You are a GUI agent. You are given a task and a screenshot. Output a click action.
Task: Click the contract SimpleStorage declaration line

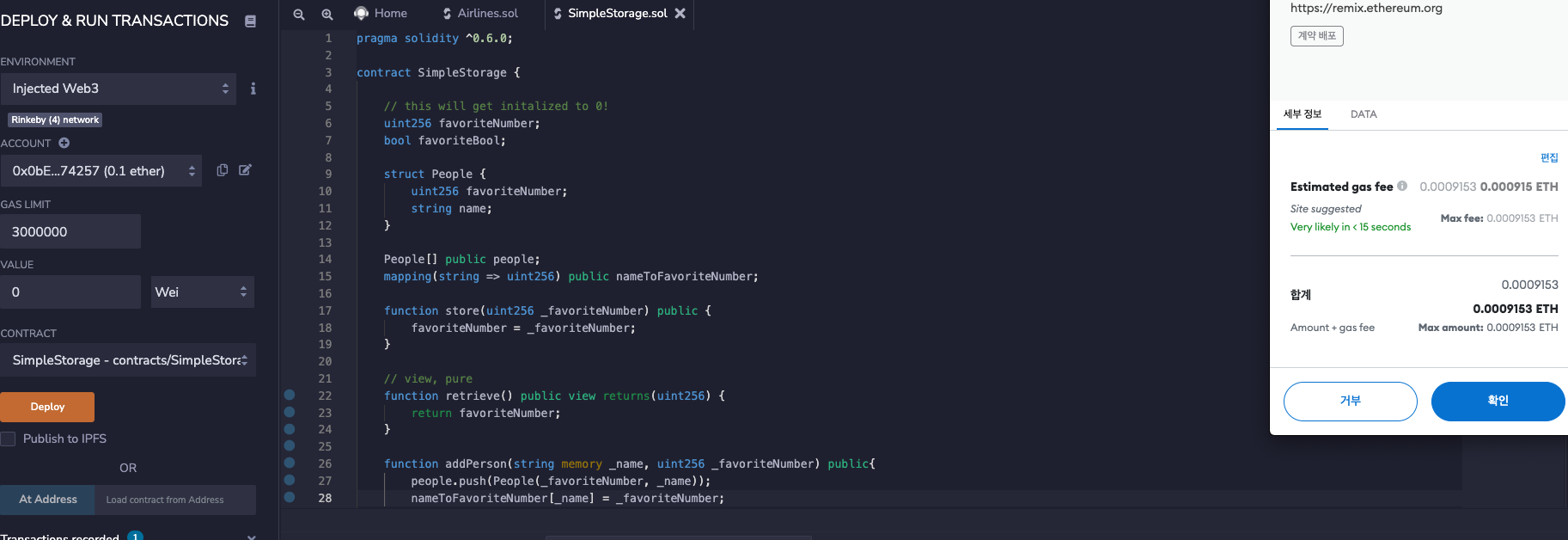[438, 72]
